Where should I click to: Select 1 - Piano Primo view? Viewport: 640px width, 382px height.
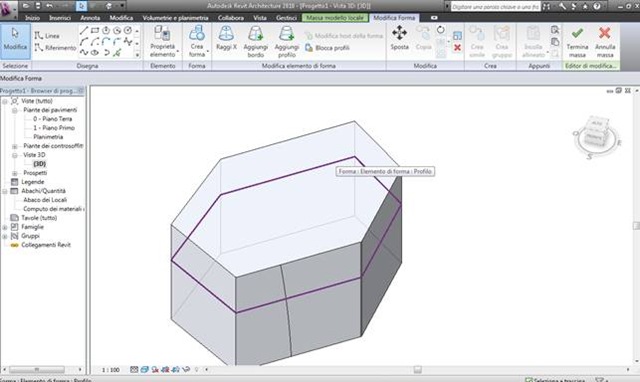(54, 128)
